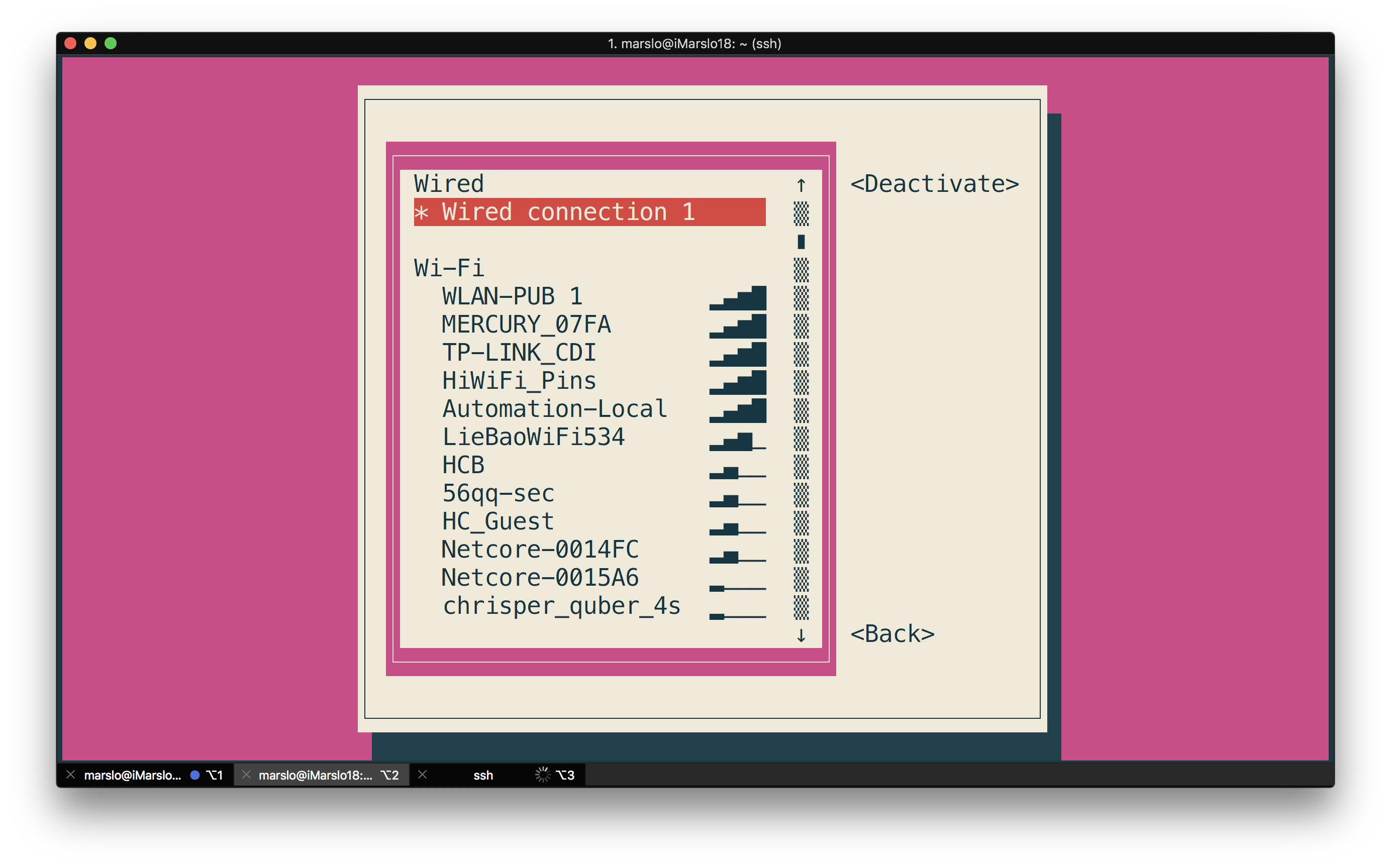Click the TP-LINK_CDI signal strength bars

pos(737,354)
